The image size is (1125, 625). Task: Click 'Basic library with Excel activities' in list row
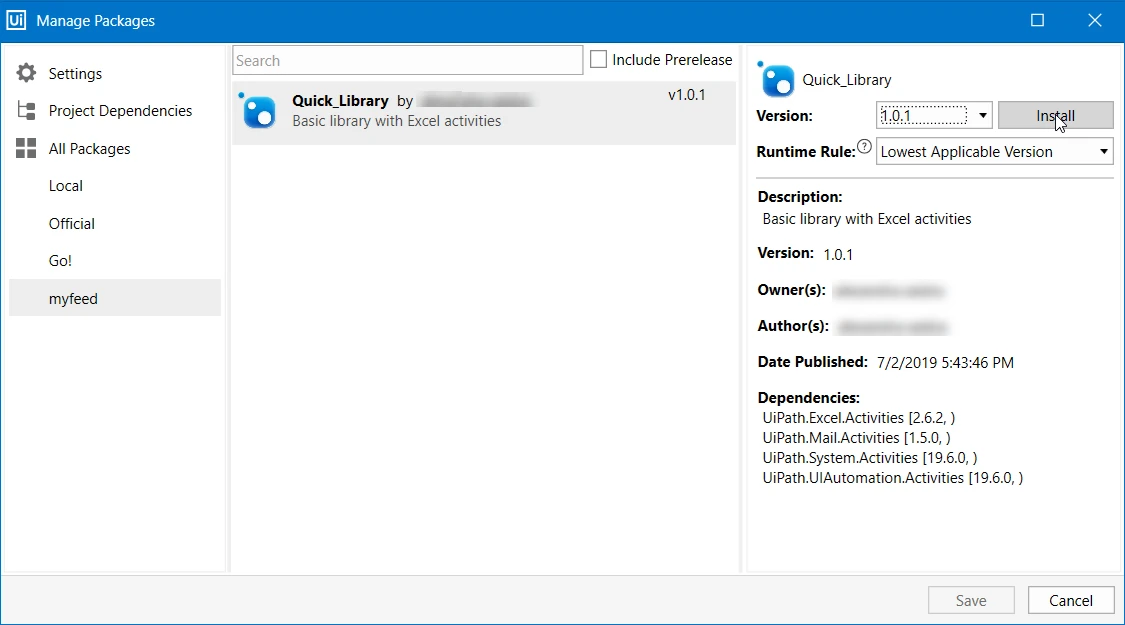(397, 121)
